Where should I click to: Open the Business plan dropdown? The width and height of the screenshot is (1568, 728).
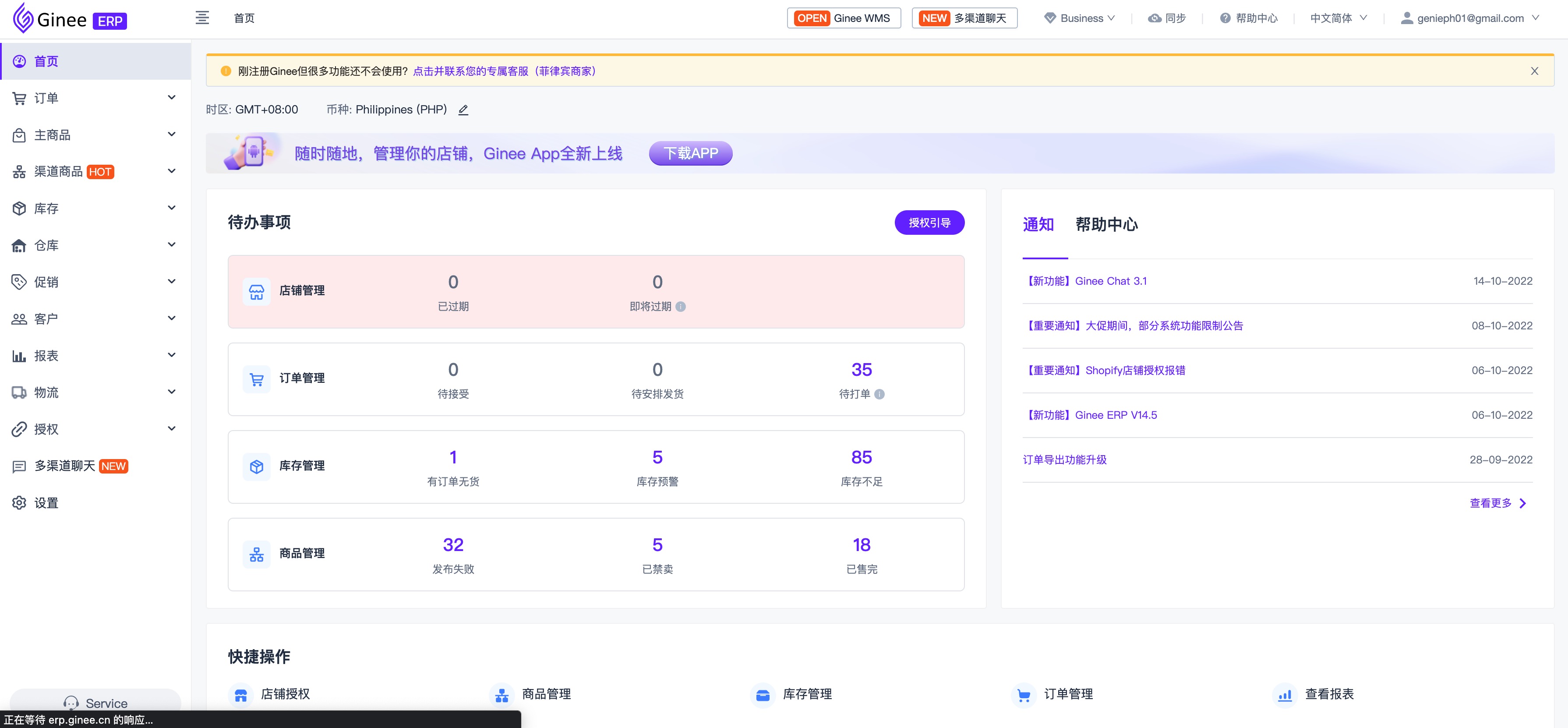tap(1080, 18)
